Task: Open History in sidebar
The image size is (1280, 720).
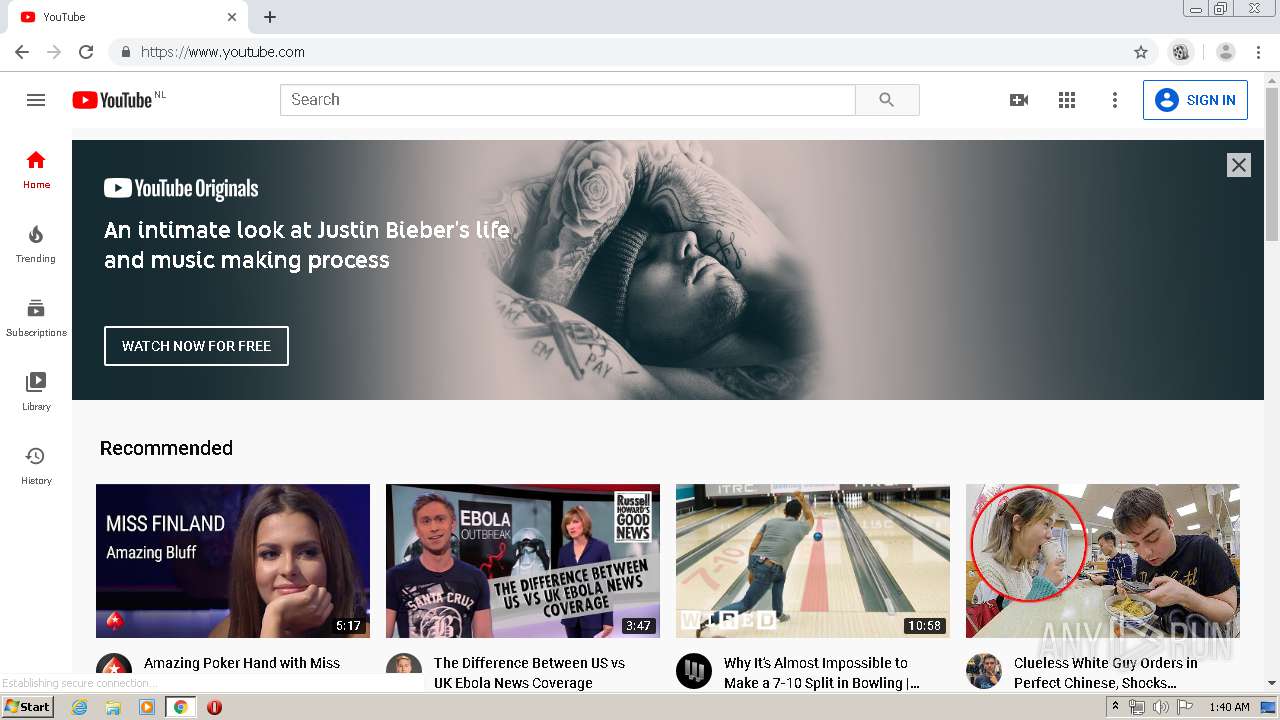Action: pyautogui.click(x=36, y=465)
